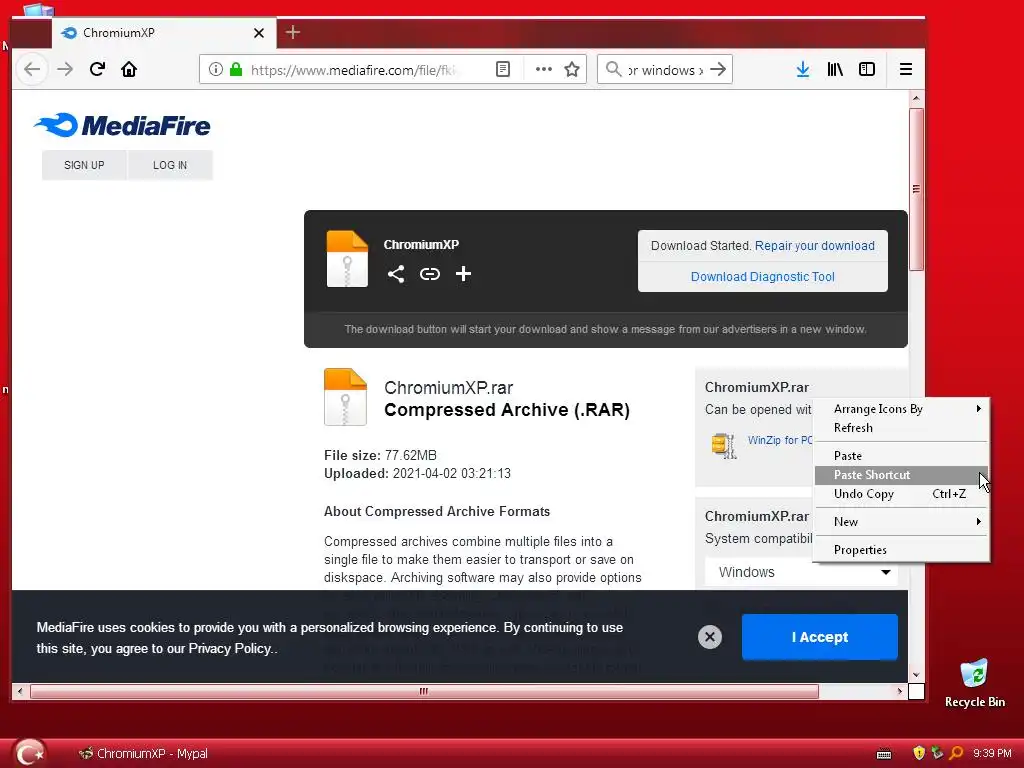The height and width of the screenshot is (768, 1024).
Task: Click the green padlock security icon
Action: pos(236,69)
